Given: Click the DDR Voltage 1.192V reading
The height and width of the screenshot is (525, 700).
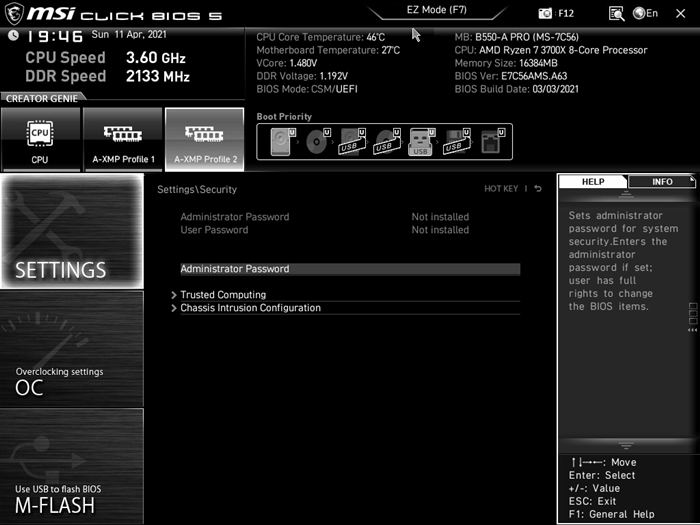Looking at the screenshot, I should click(302, 76).
